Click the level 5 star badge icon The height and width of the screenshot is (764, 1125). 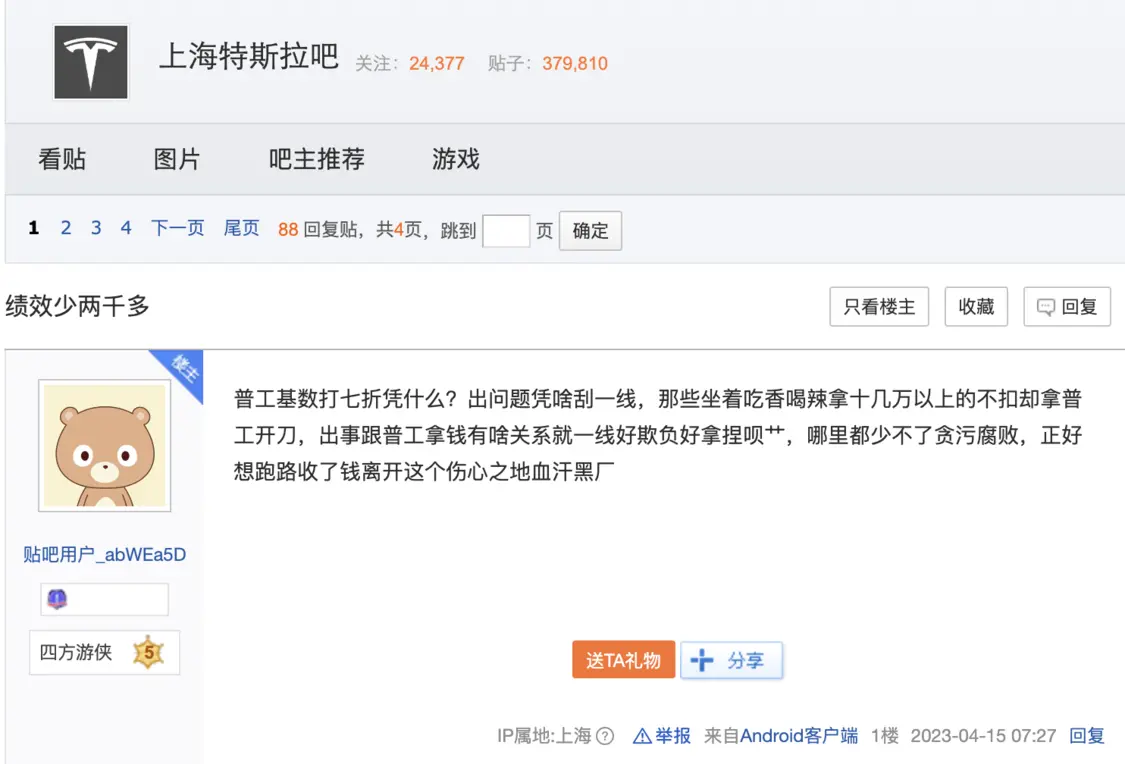point(148,653)
